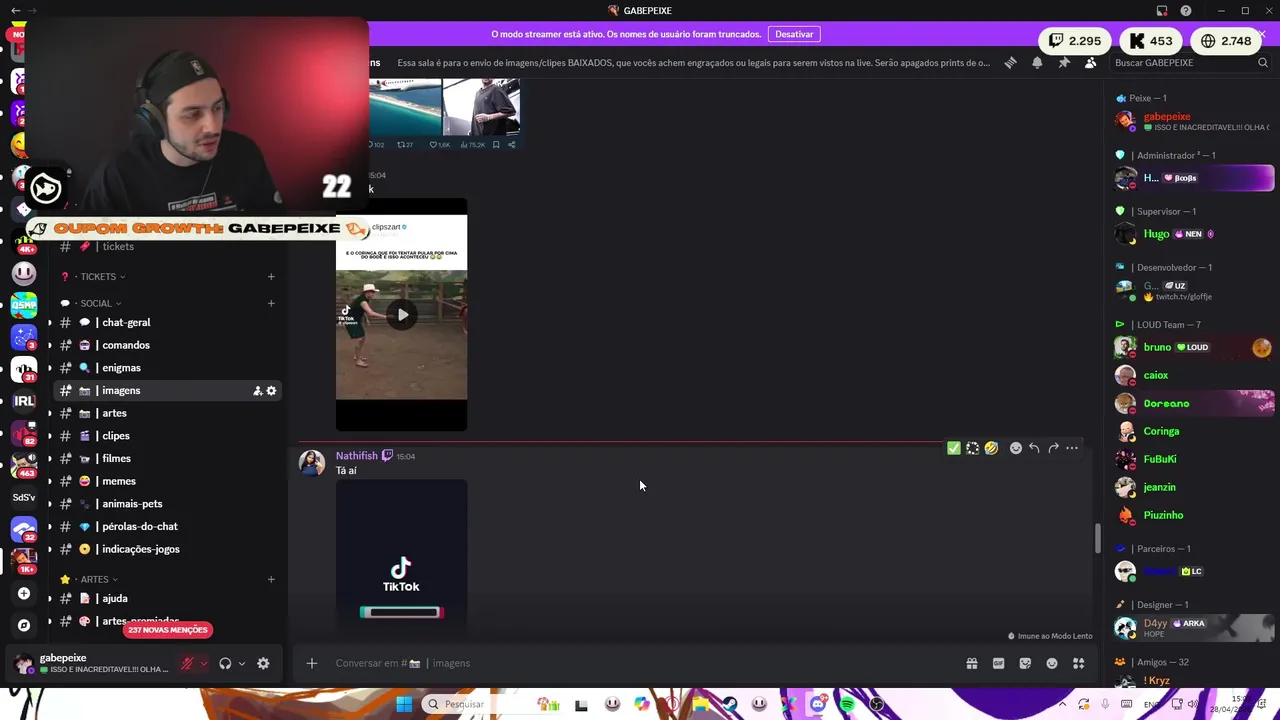Open the emoji picker in message bar
1280x720 pixels.
tap(1052, 663)
